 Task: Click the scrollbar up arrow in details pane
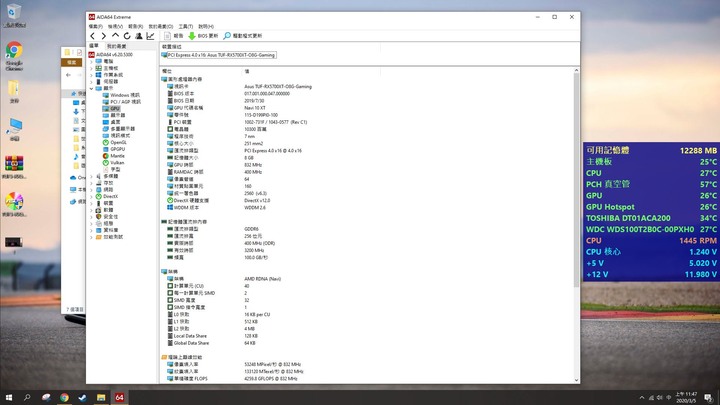[576, 71]
